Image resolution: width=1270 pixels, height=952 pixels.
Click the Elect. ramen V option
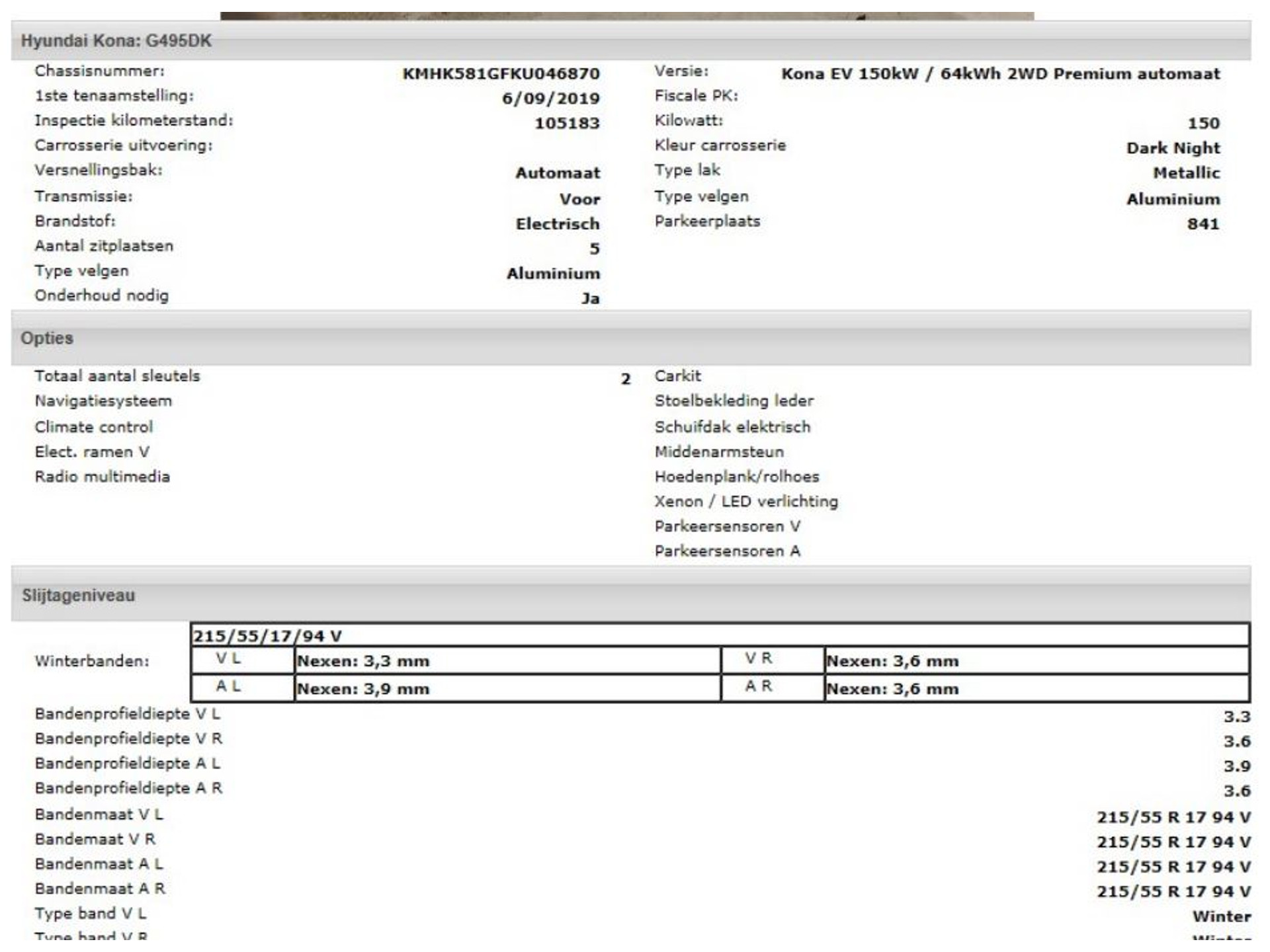click(x=92, y=452)
